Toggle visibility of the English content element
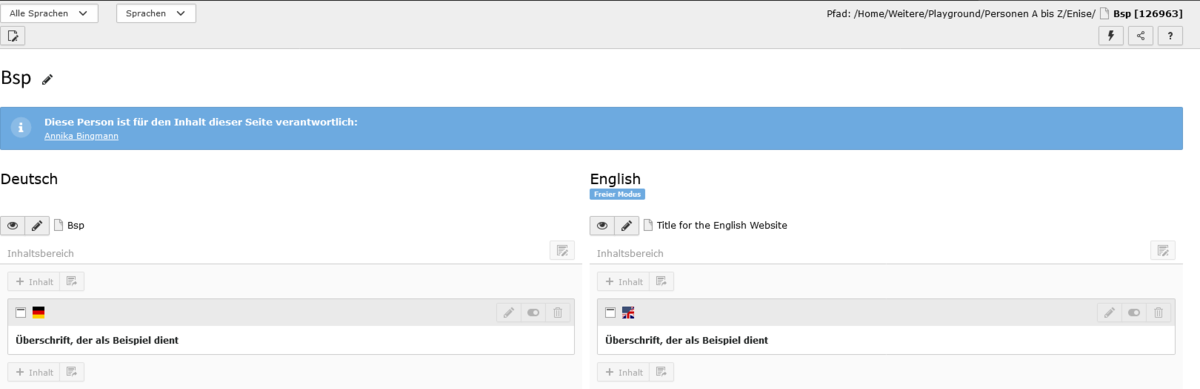 (1134, 313)
